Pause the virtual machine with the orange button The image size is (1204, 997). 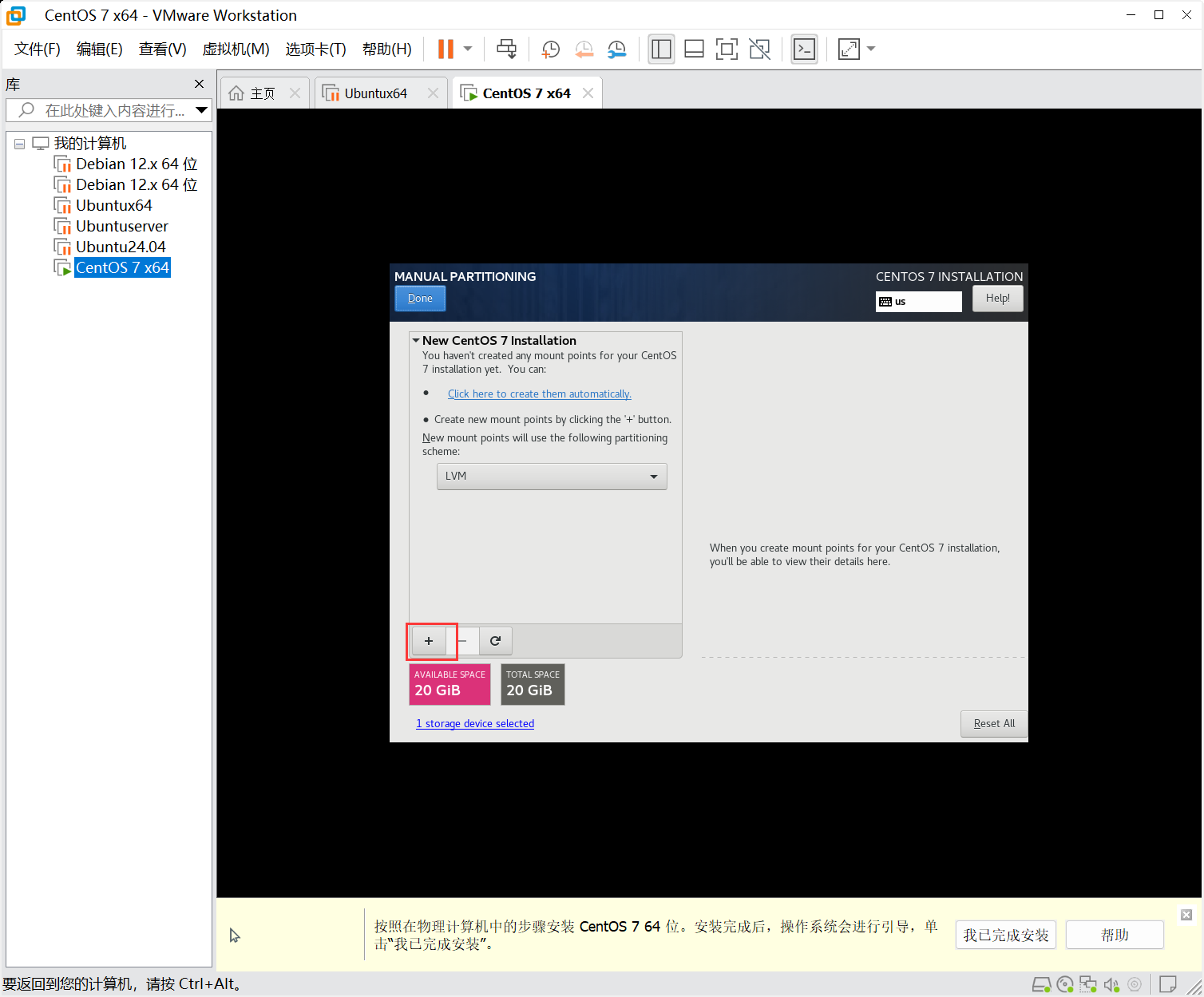tap(446, 49)
